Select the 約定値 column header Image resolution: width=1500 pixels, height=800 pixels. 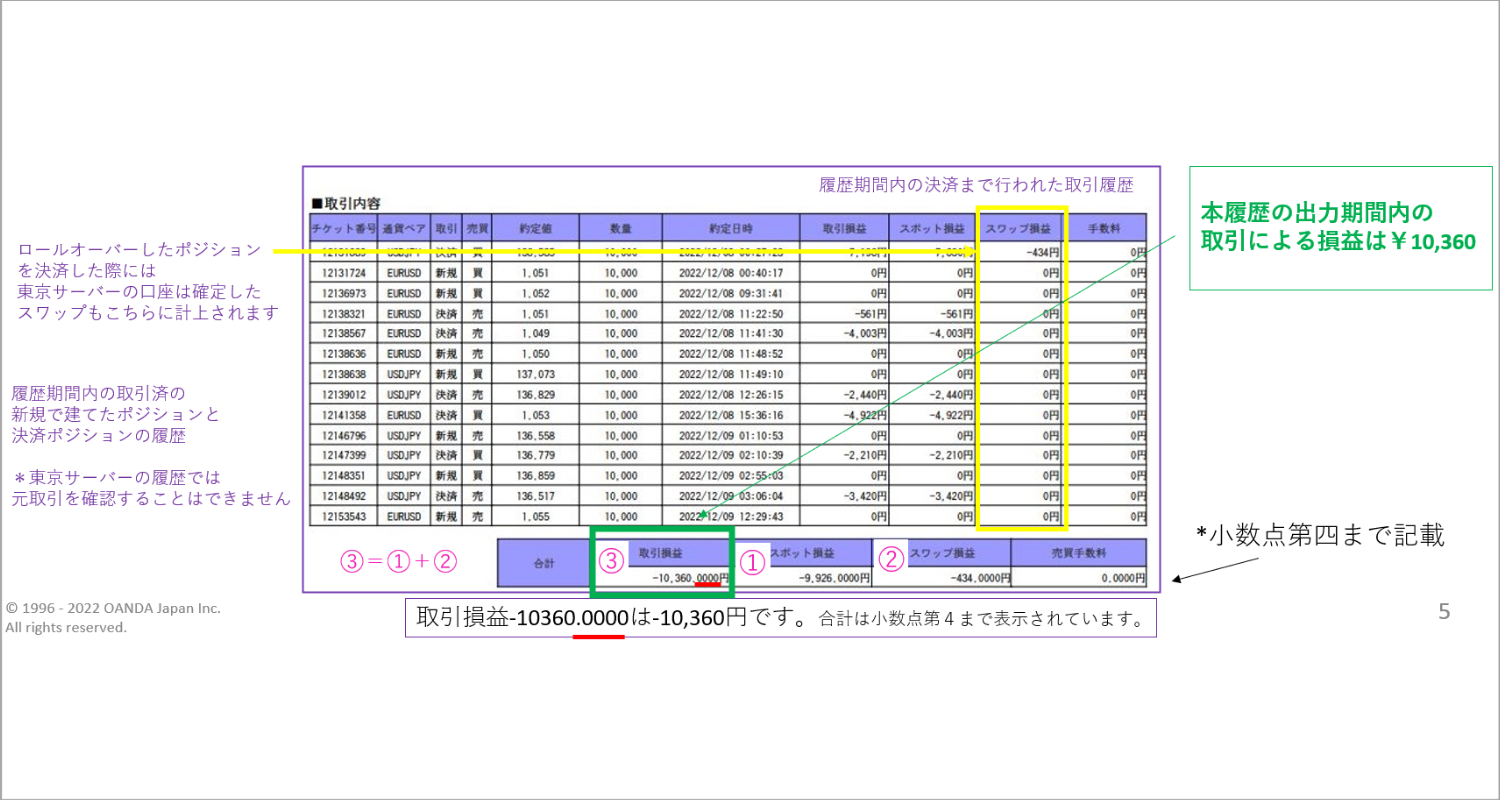pos(537,228)
